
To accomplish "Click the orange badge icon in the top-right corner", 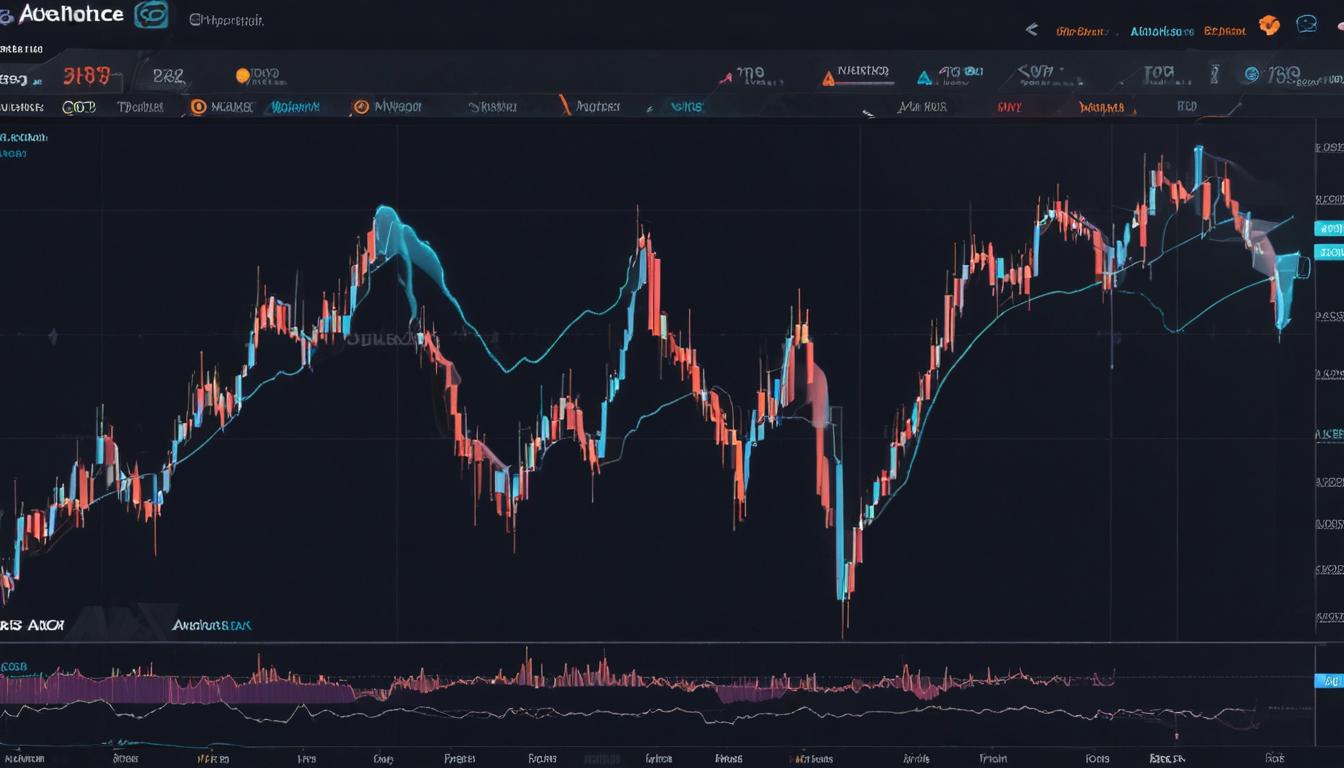I will [x=1269, y=25].
